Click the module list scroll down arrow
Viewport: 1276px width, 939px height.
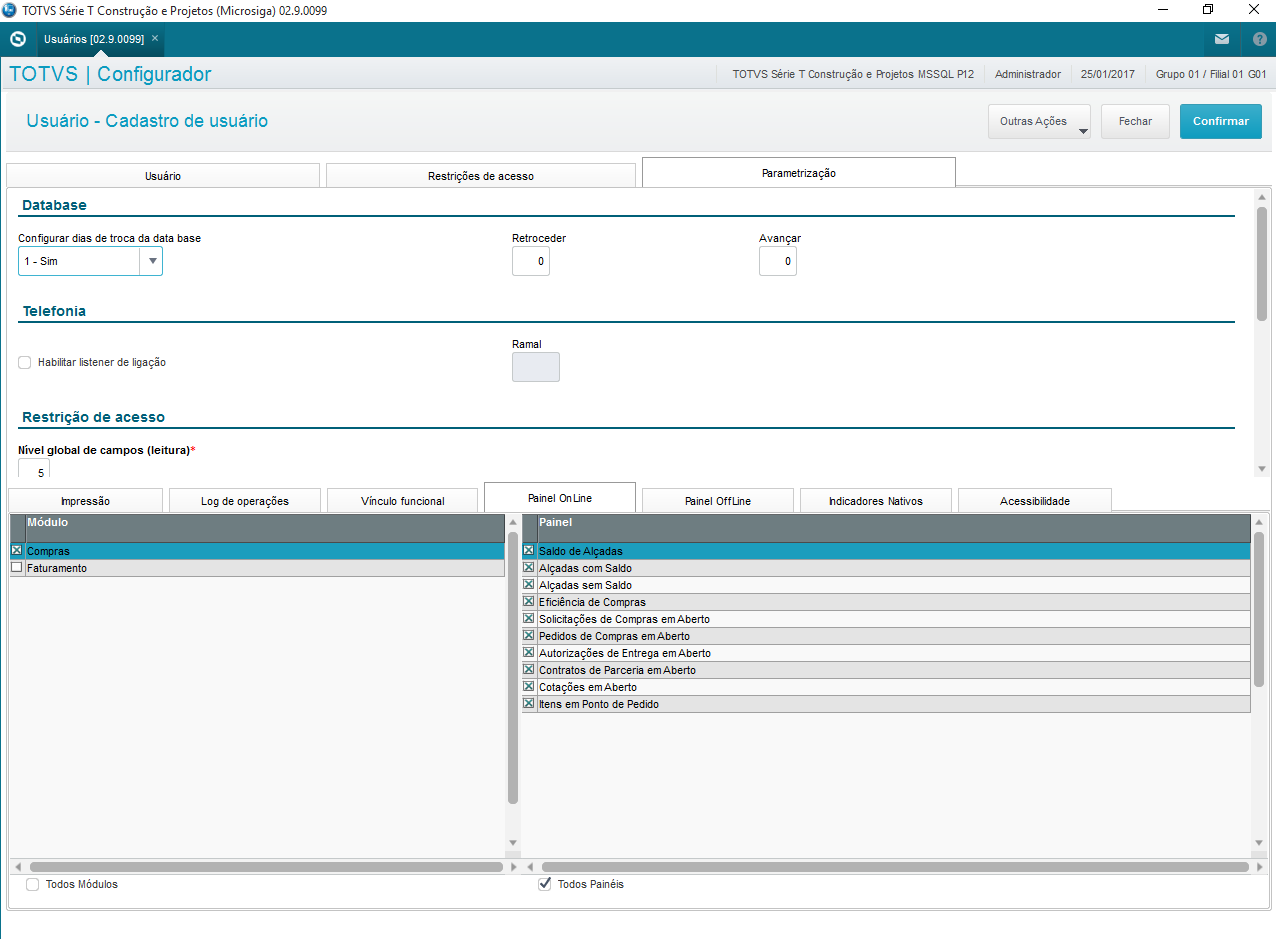pos(513,843)
